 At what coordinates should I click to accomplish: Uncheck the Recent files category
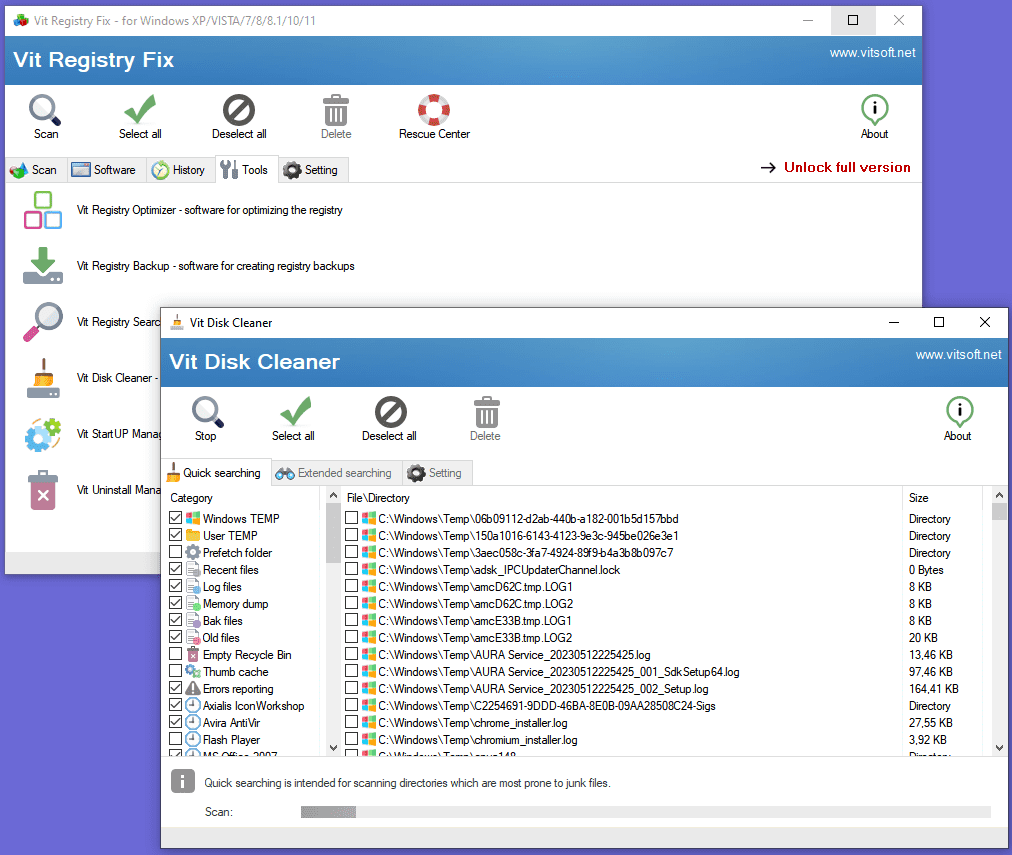click(x=176, y=568)
